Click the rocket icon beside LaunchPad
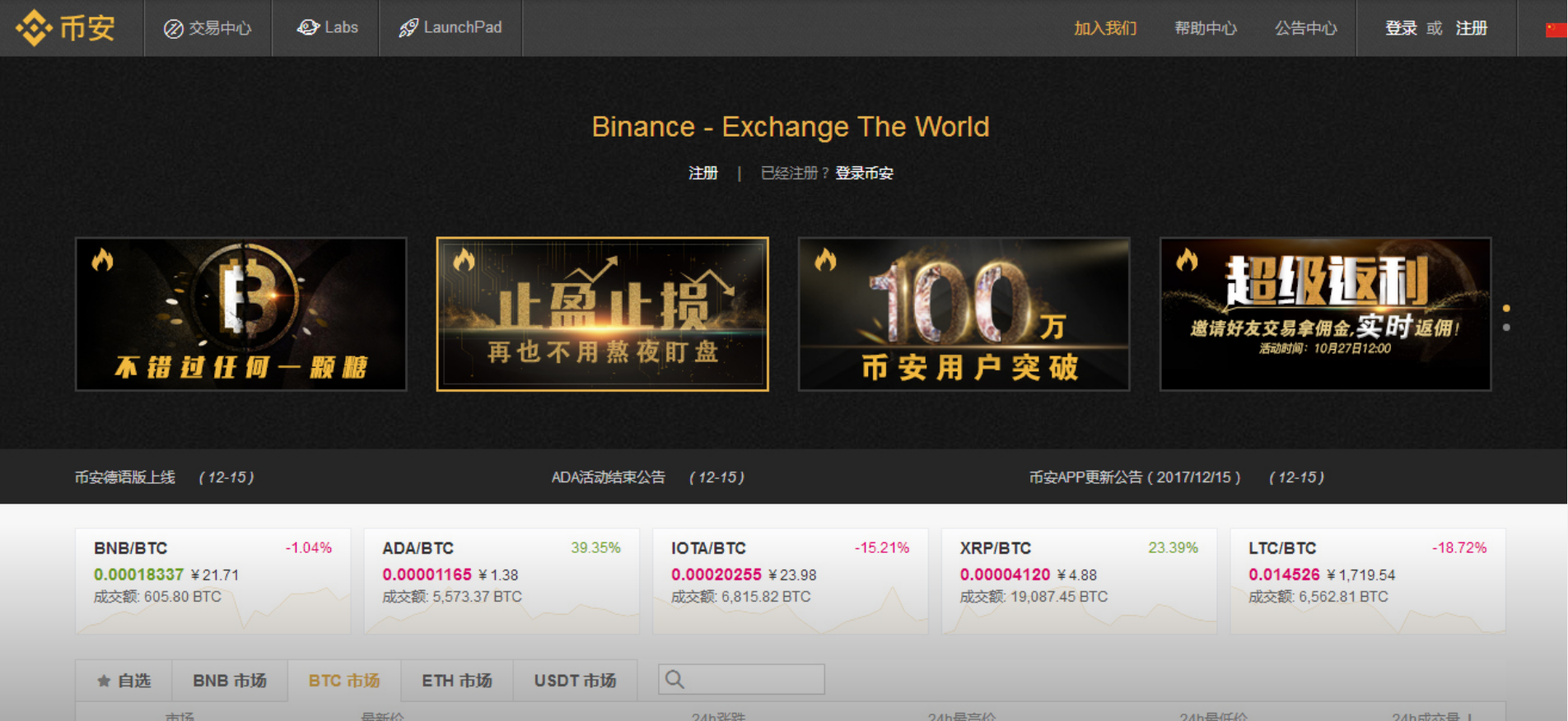Image resolution: width=1568 pixels, height=721 pixels. [408, 28]
